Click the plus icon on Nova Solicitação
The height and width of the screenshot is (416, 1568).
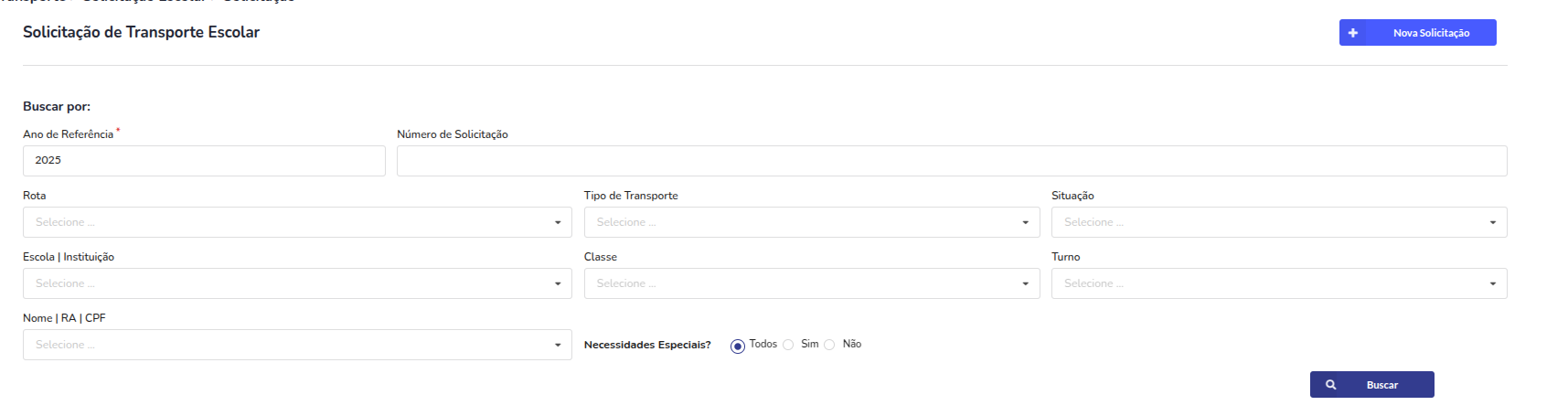(1352, 33)
